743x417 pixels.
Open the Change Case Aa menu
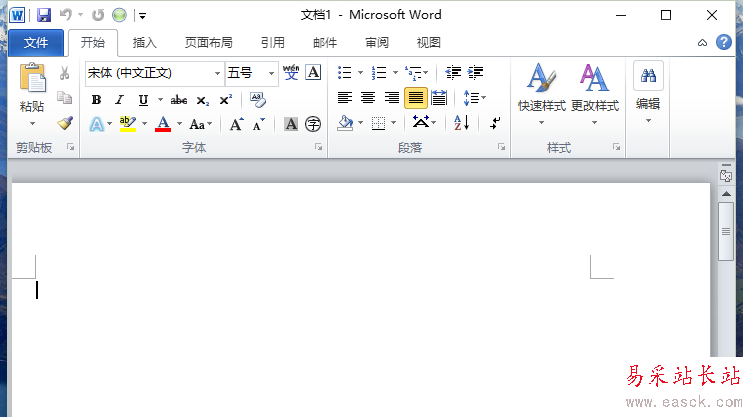pos(201,124)
